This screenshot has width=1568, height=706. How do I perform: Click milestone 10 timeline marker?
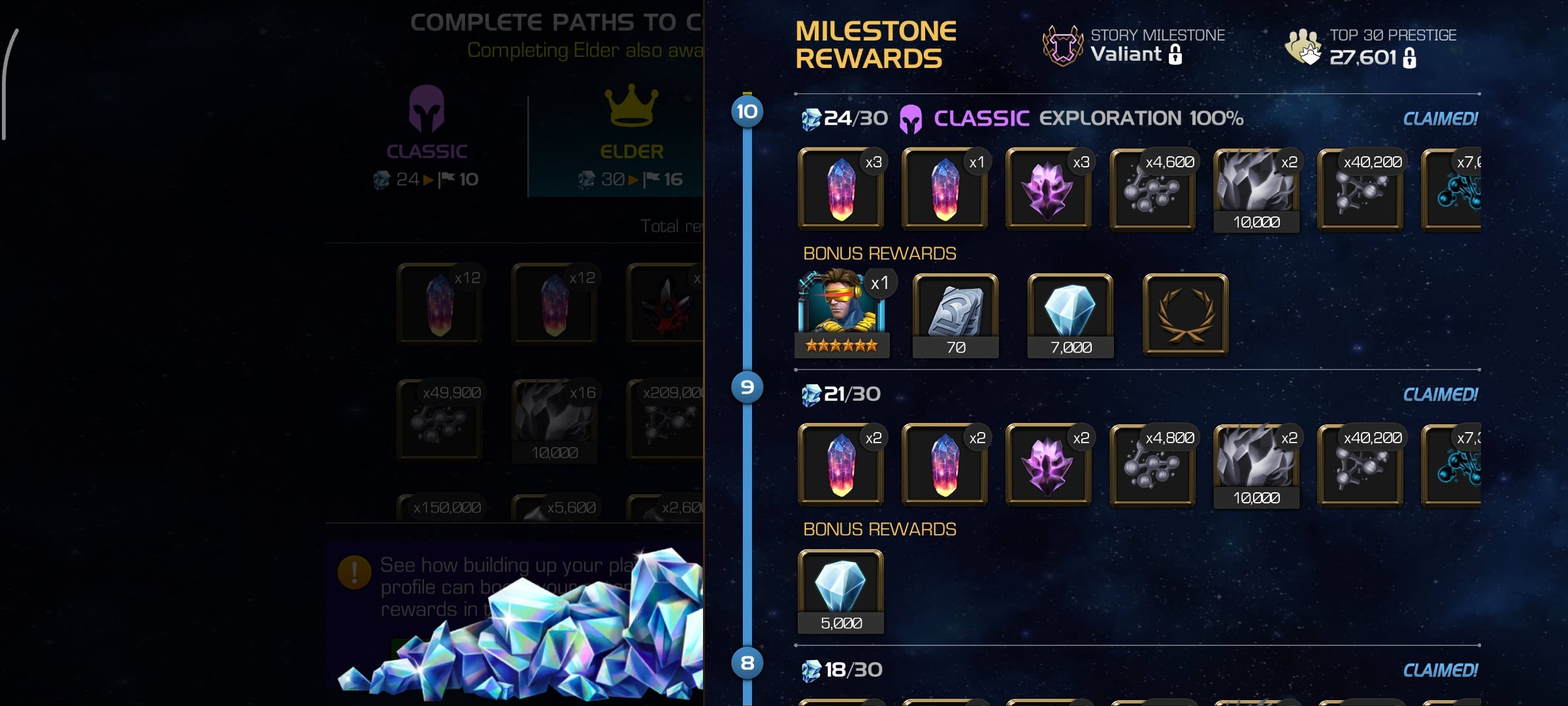(747, 112)
